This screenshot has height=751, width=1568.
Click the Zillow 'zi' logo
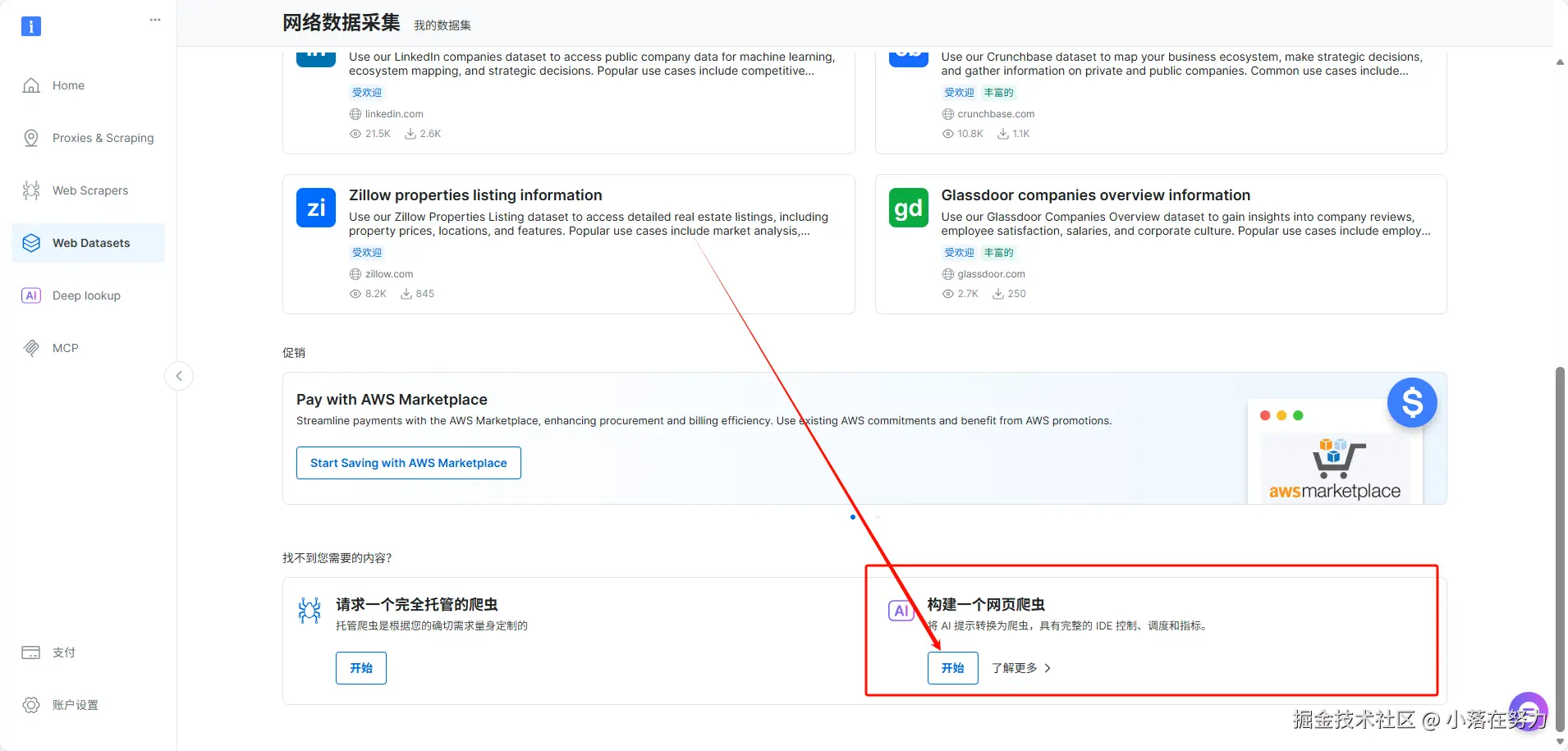tap(316, 208)
